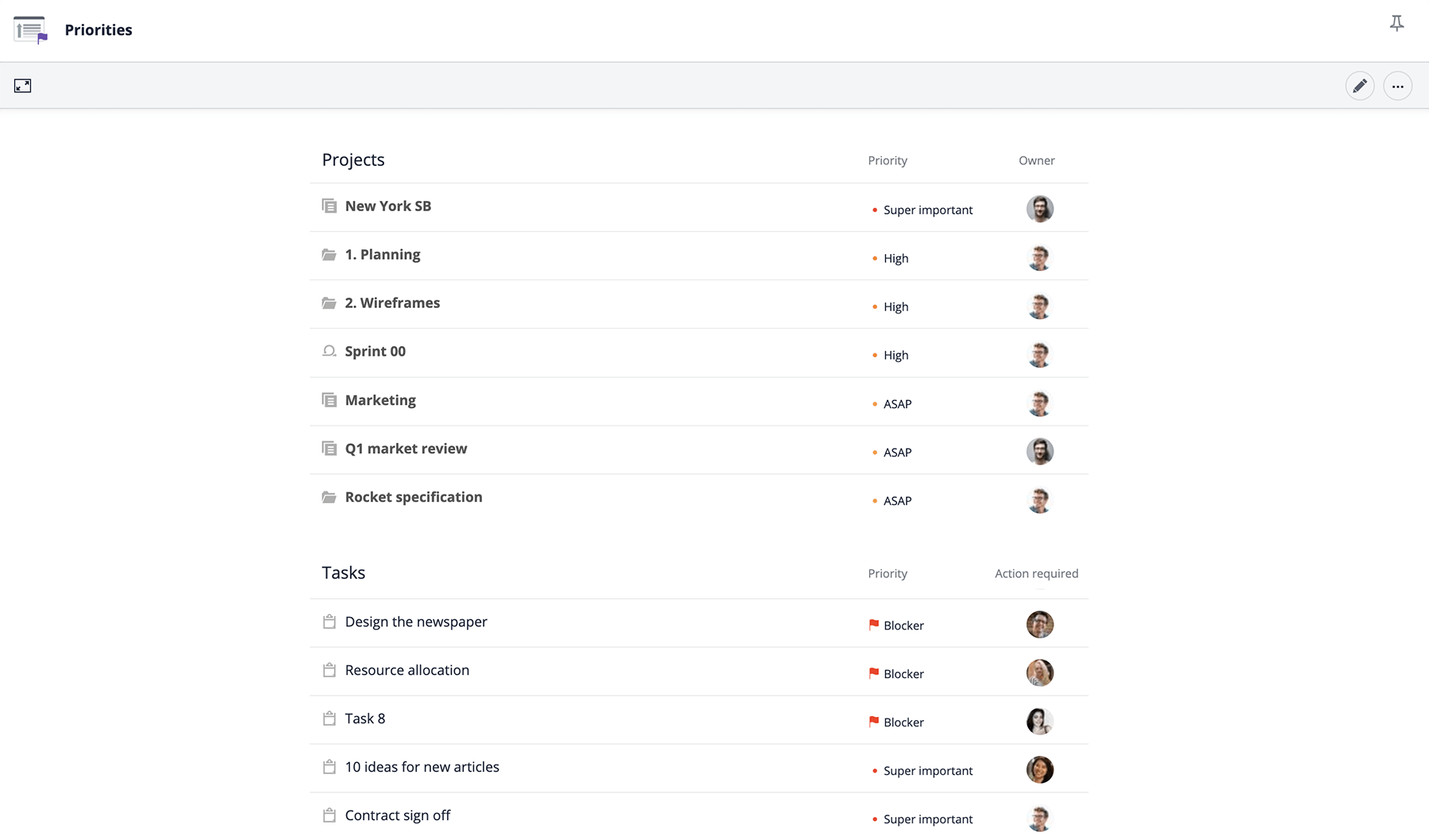1429x840 pixels.
Task: Click the owner avatar for Q1 market review
Action: pos(1039,452)
